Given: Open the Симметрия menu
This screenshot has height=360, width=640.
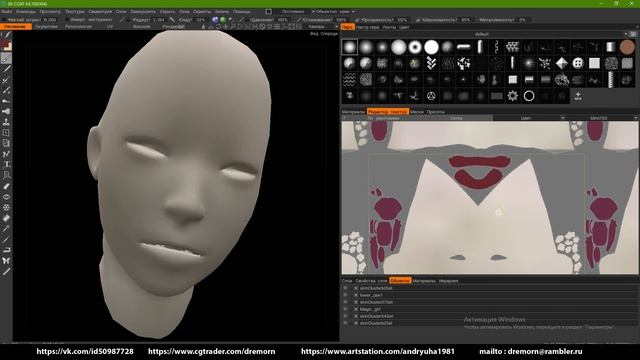Looking at the screenshot, I should [100, 11].
